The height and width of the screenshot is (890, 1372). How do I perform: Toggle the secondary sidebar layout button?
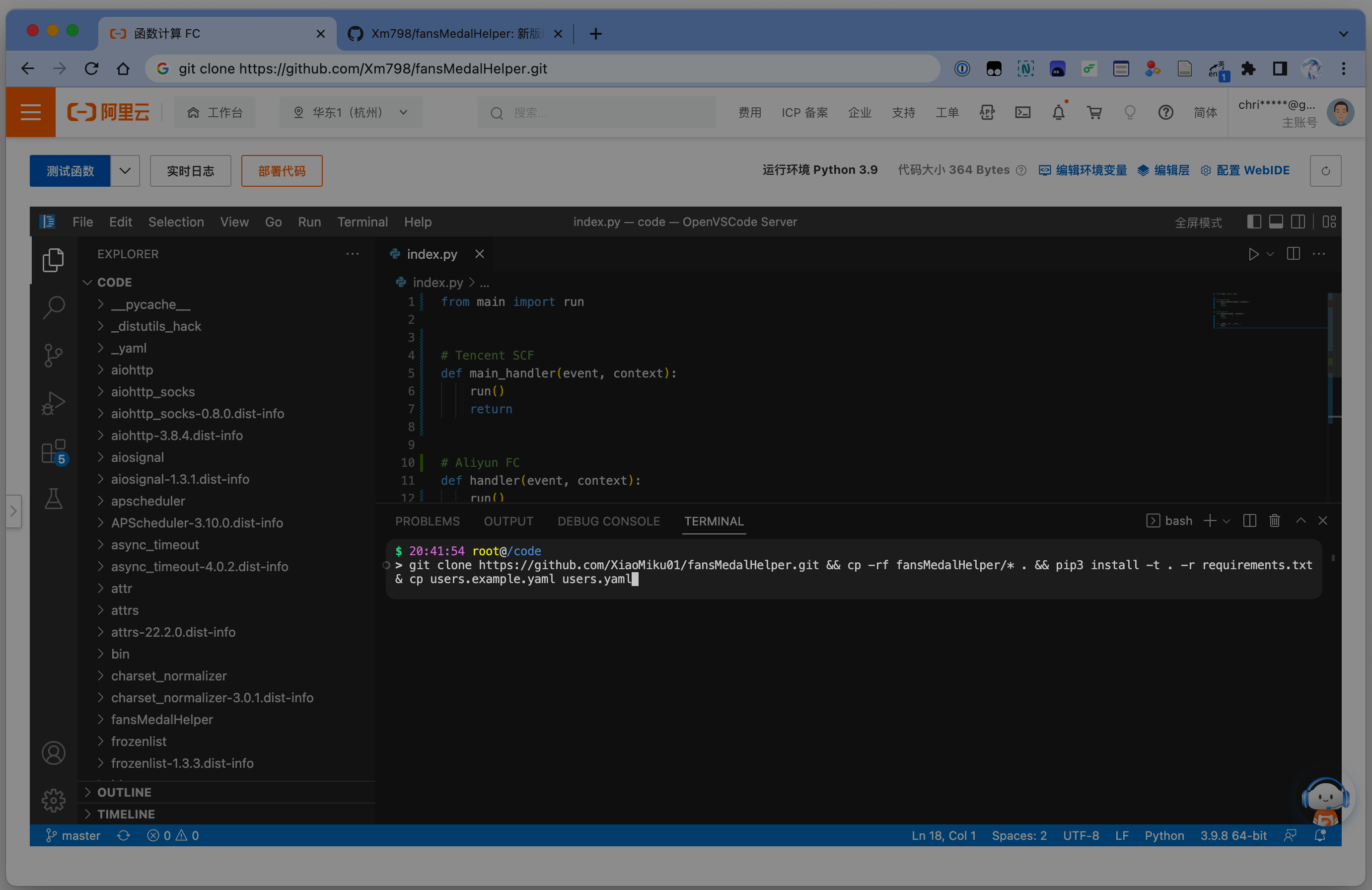[x=1298, y=222]
